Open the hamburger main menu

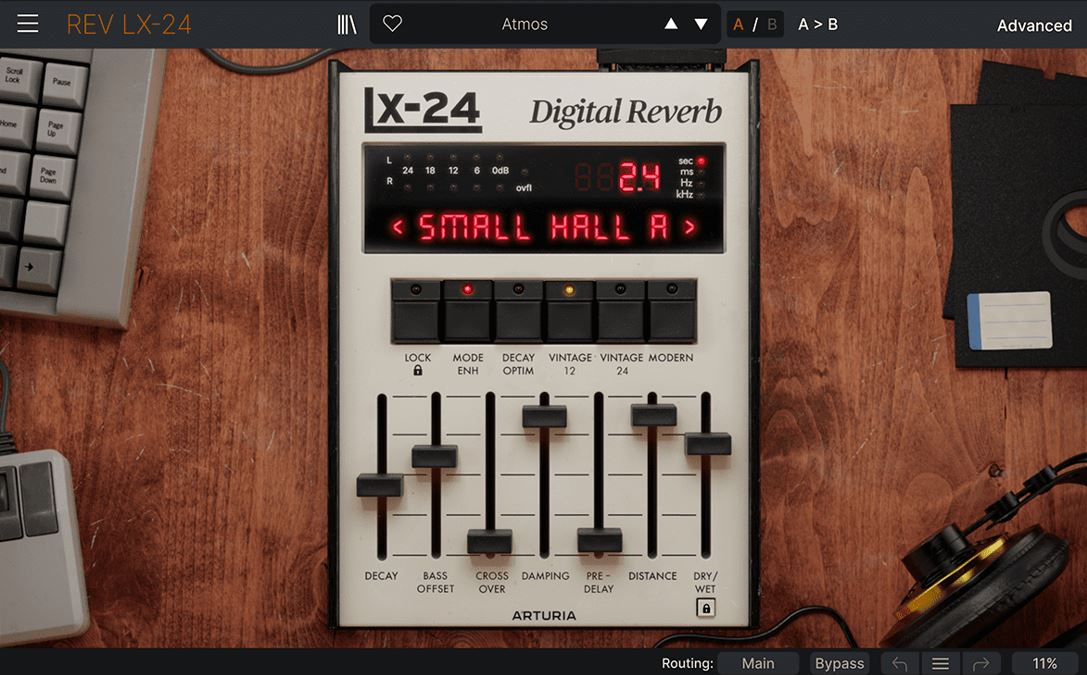coord(28,24)
